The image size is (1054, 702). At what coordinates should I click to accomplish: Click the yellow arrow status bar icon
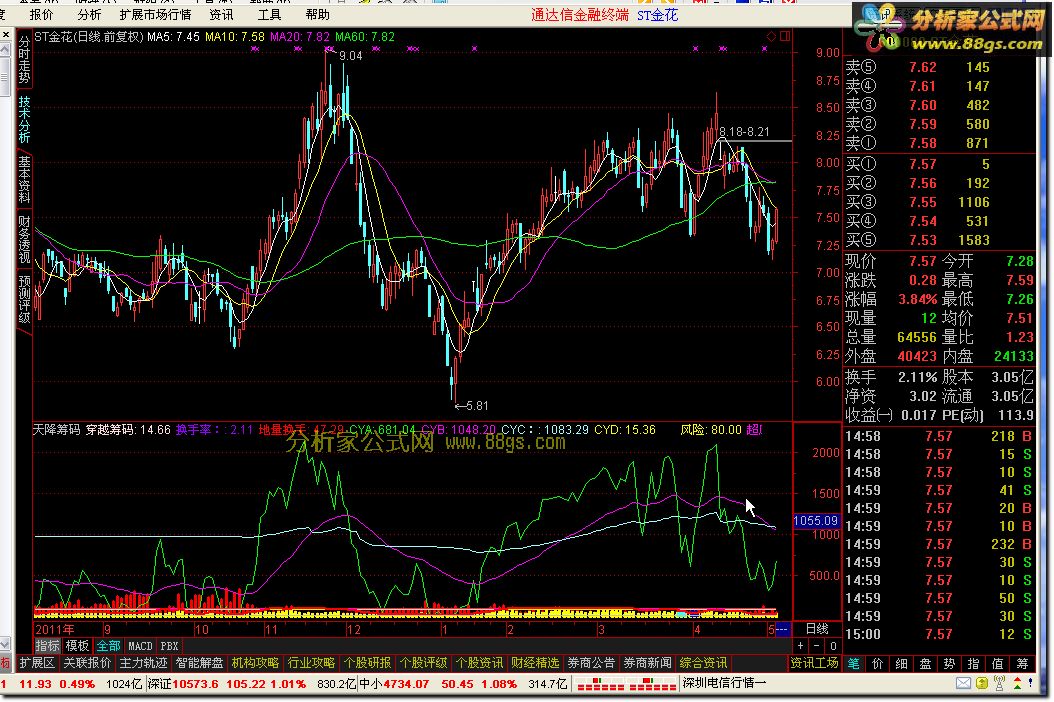pos(981,683)
